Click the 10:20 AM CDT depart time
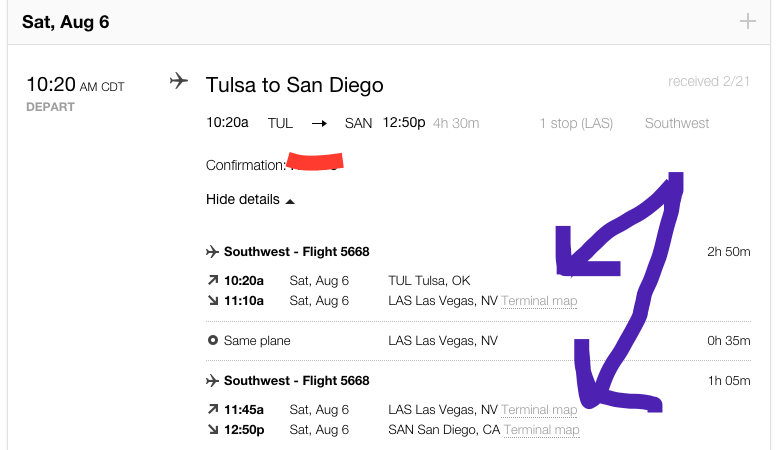777x450 pixels. coord(75,85)
